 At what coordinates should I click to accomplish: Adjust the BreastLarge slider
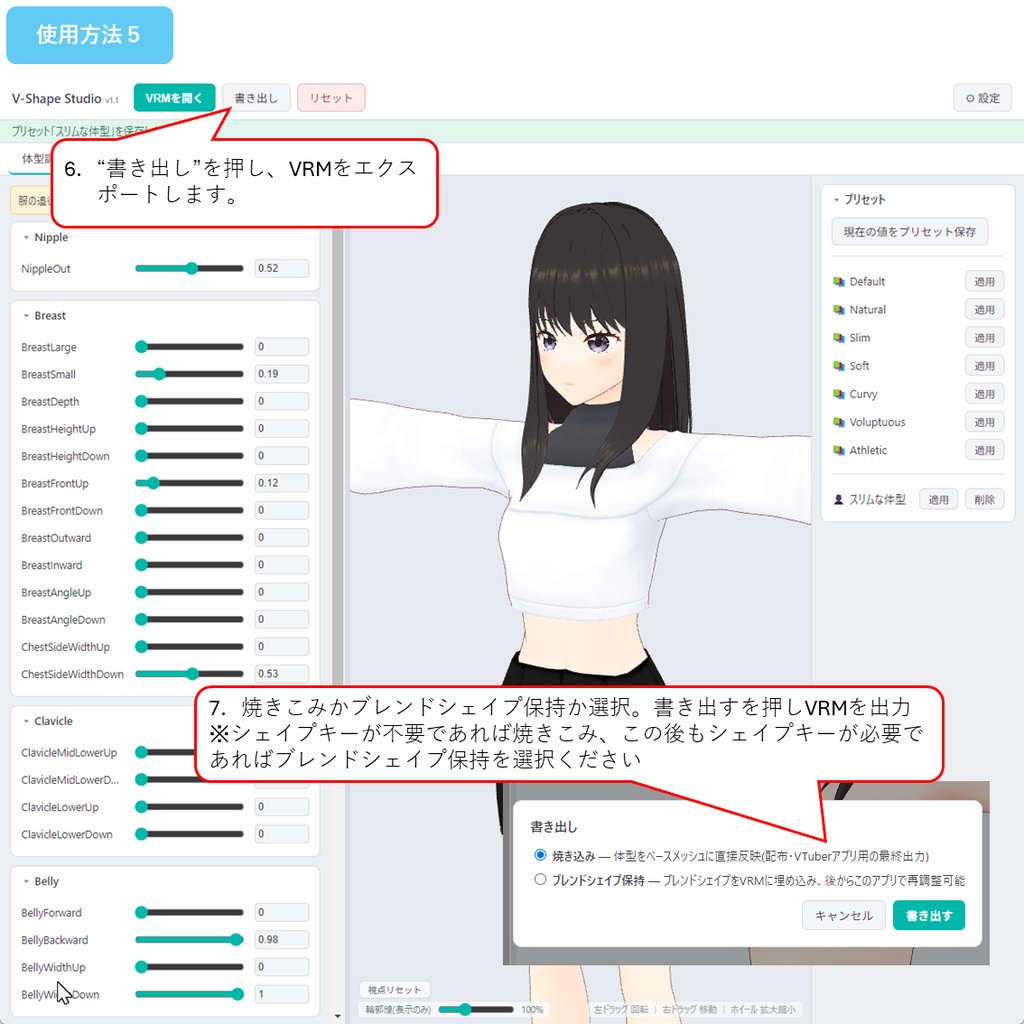[x=189, y=347]
